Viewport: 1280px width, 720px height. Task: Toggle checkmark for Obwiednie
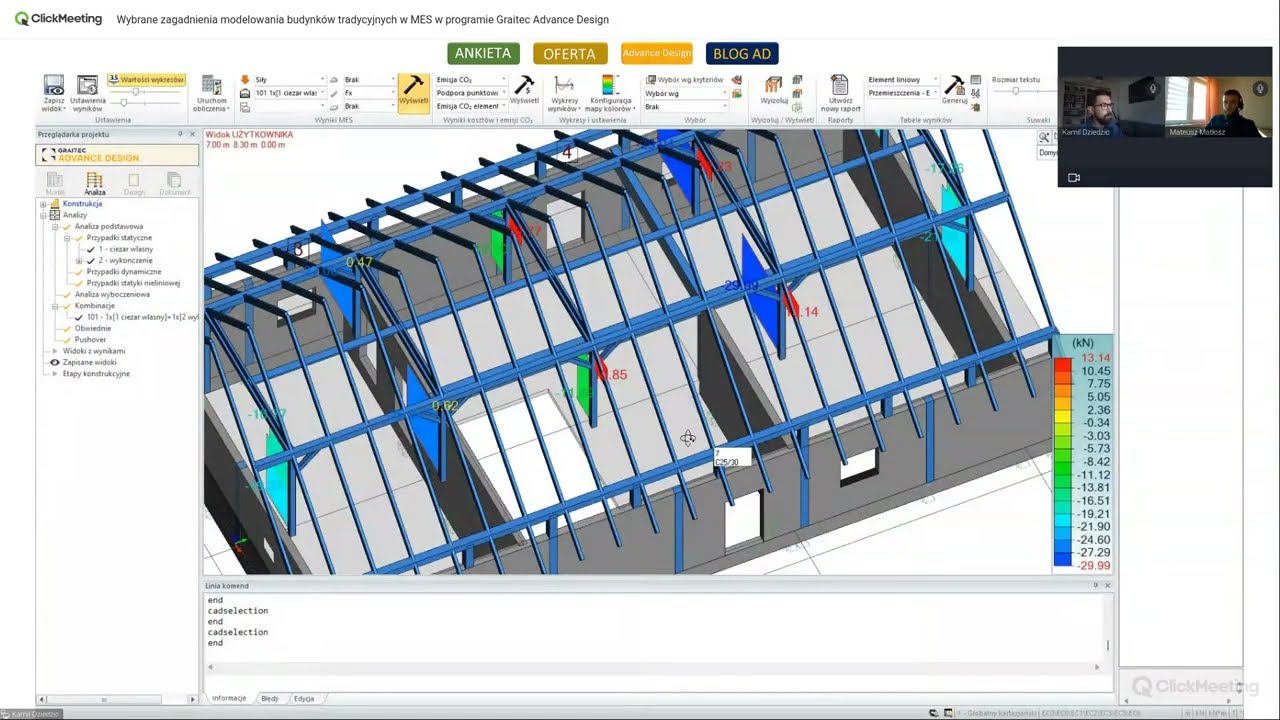point(67,328)
